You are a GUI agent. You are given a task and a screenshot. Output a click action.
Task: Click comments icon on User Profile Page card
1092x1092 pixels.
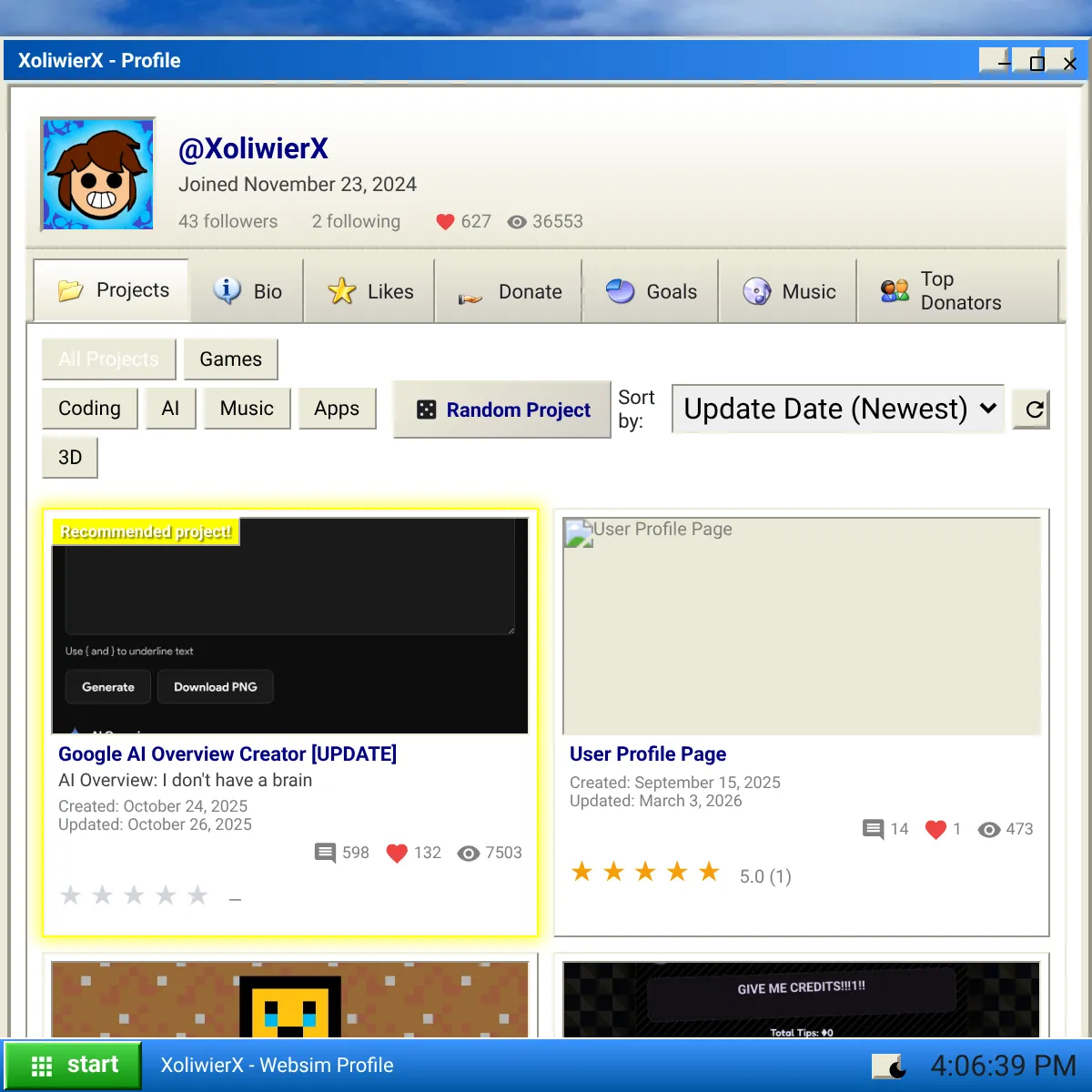[873, 829]
